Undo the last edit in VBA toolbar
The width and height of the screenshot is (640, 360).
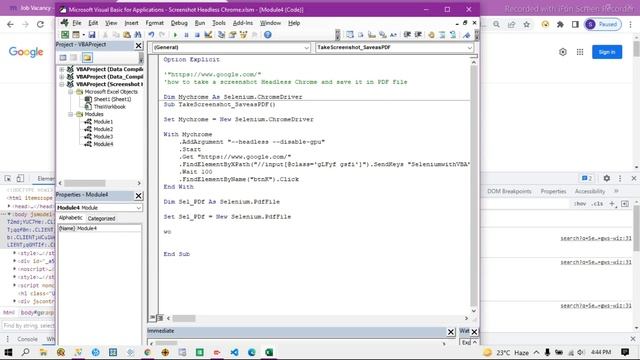[151, 35]
